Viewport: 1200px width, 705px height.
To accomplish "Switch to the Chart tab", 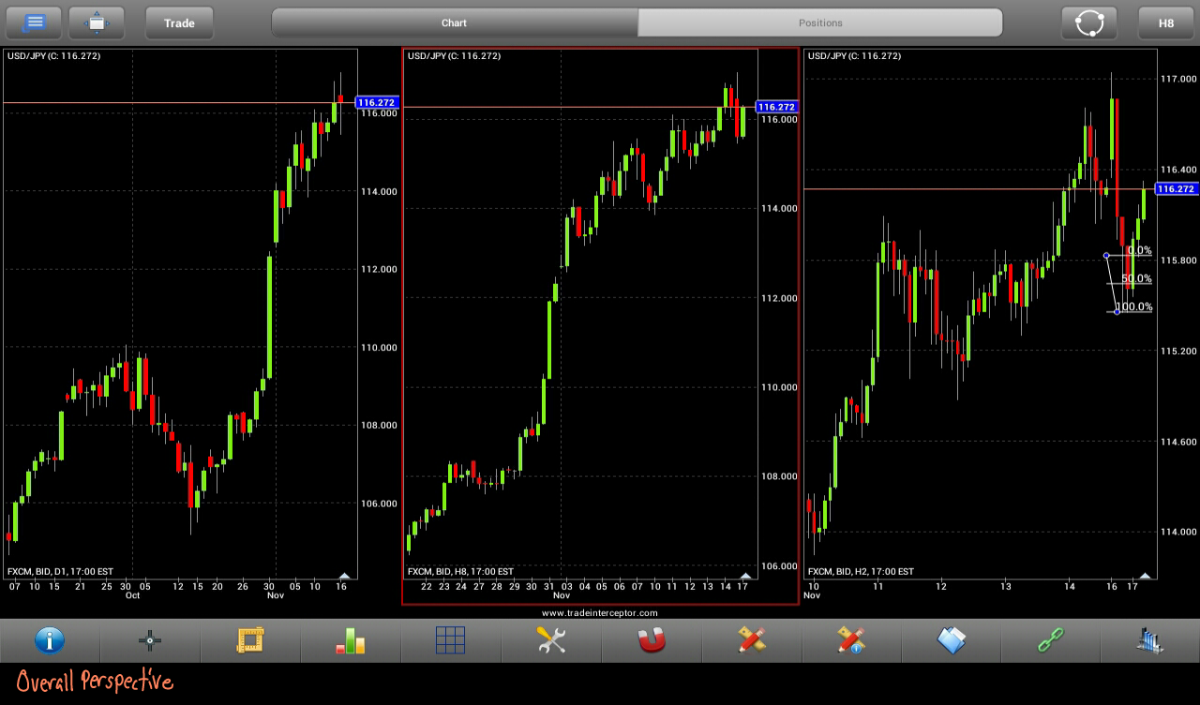I will click(454, 22).
